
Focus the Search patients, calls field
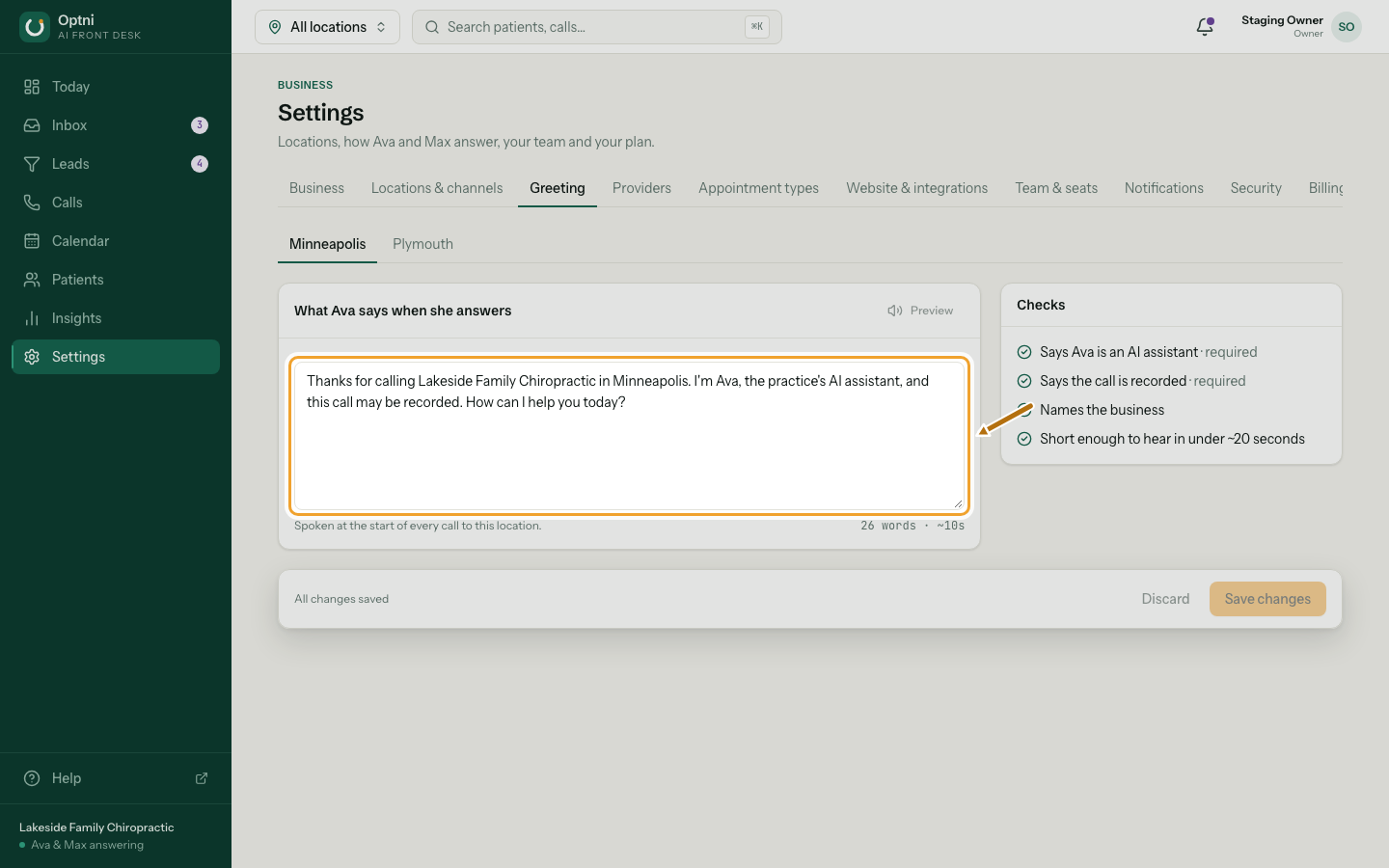(x=597, y=27)
